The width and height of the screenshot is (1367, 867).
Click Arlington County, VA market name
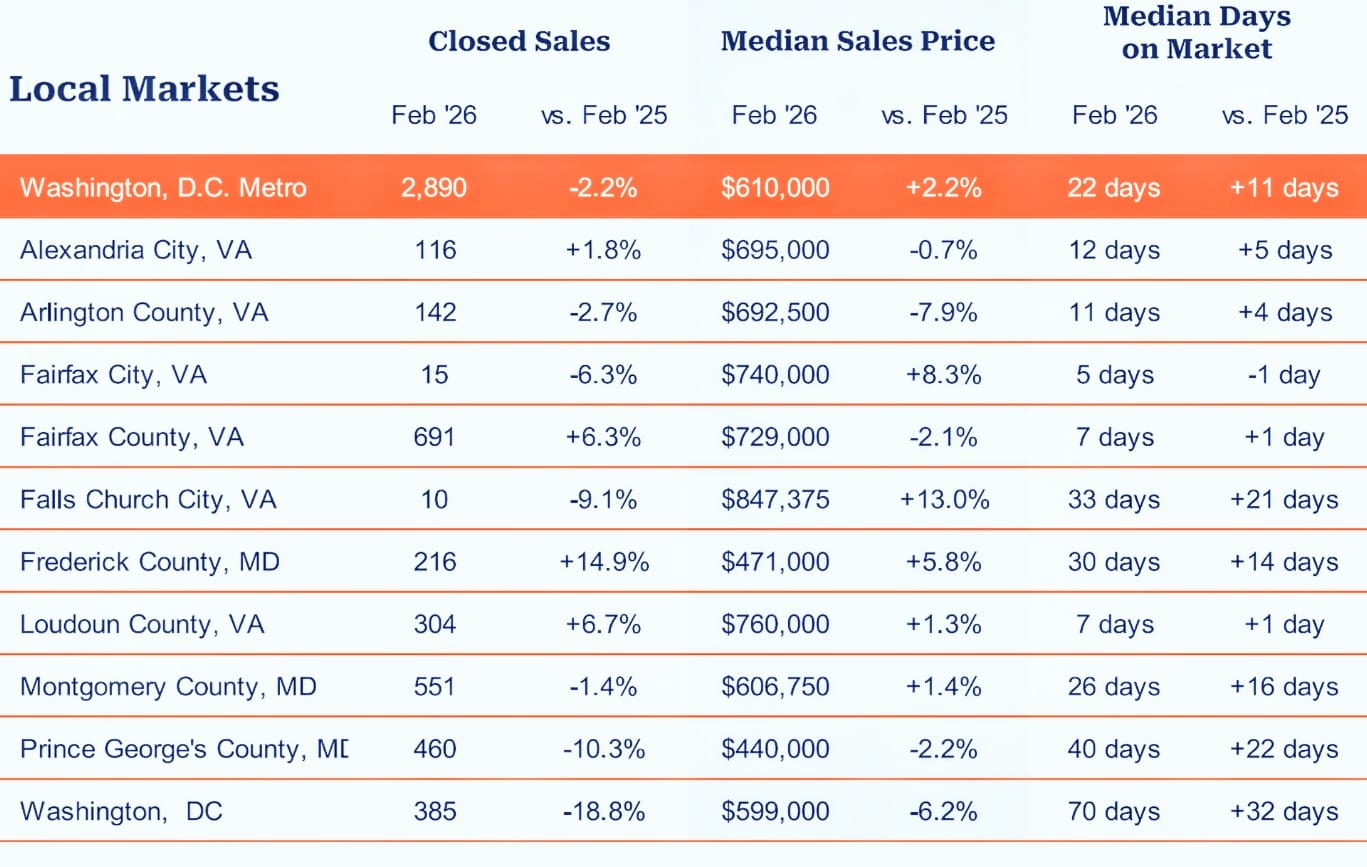coord(144,312)
